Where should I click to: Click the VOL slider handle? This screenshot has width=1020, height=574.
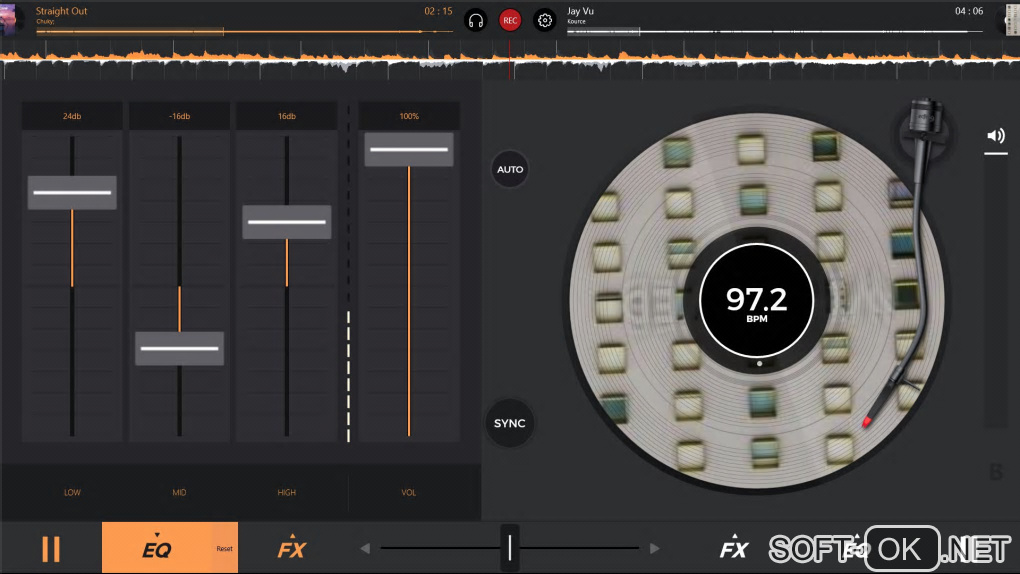click(408, 150)
